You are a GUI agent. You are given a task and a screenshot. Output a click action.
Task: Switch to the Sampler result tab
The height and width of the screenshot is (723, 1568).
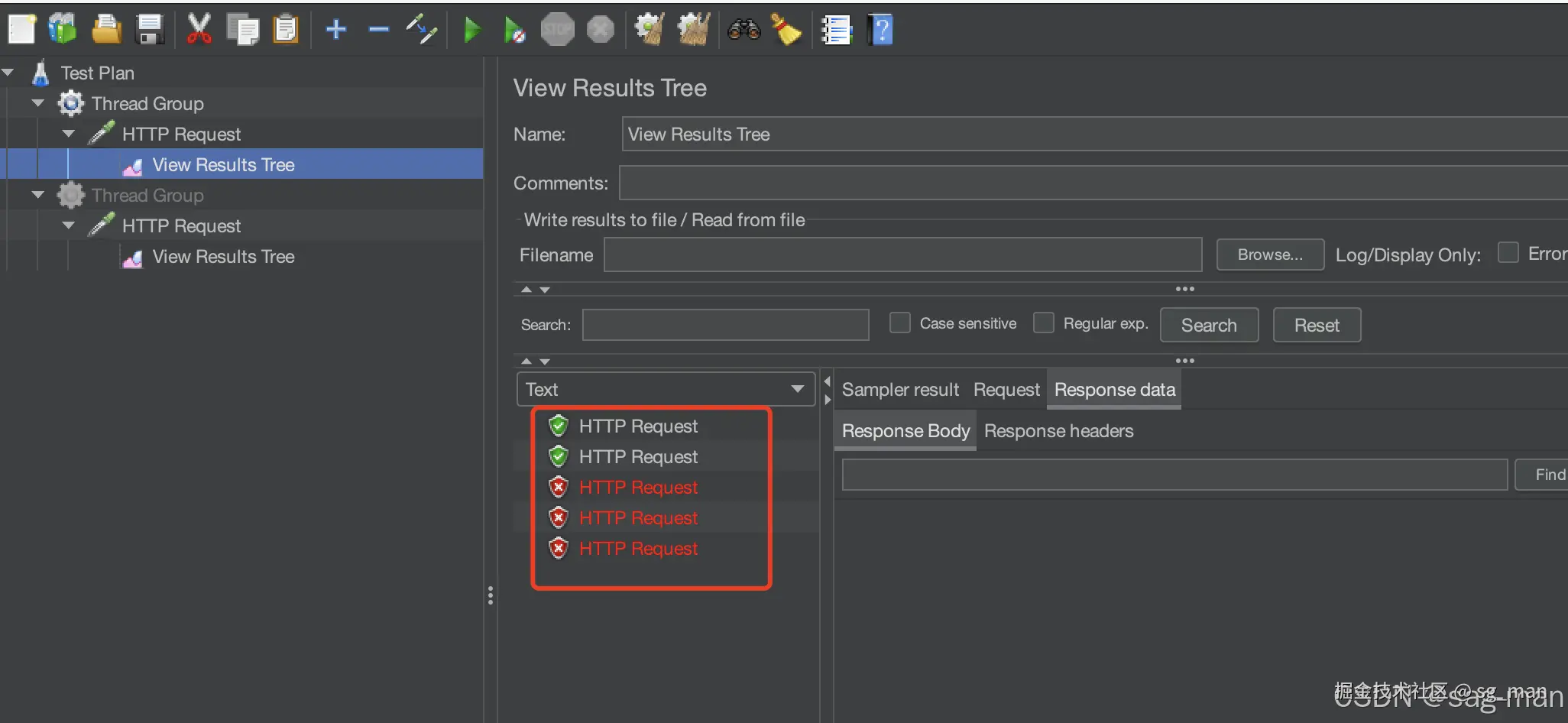pyautogui.click(x=900, y=390)
